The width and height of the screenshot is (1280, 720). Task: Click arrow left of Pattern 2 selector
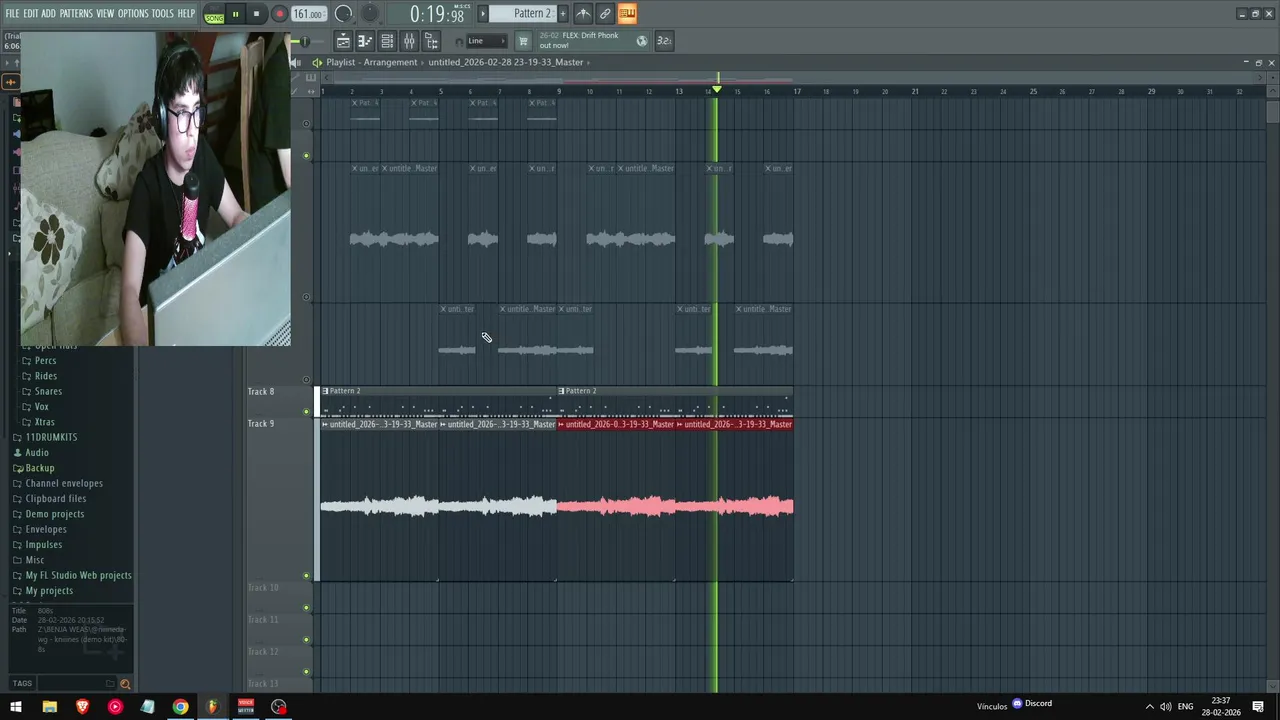coord(483,13)
